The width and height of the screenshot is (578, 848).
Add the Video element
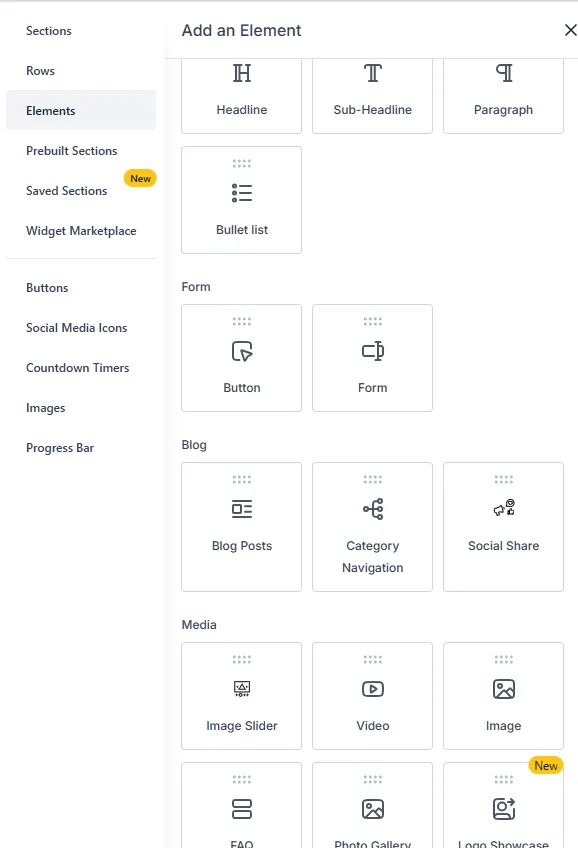[372, 695]
